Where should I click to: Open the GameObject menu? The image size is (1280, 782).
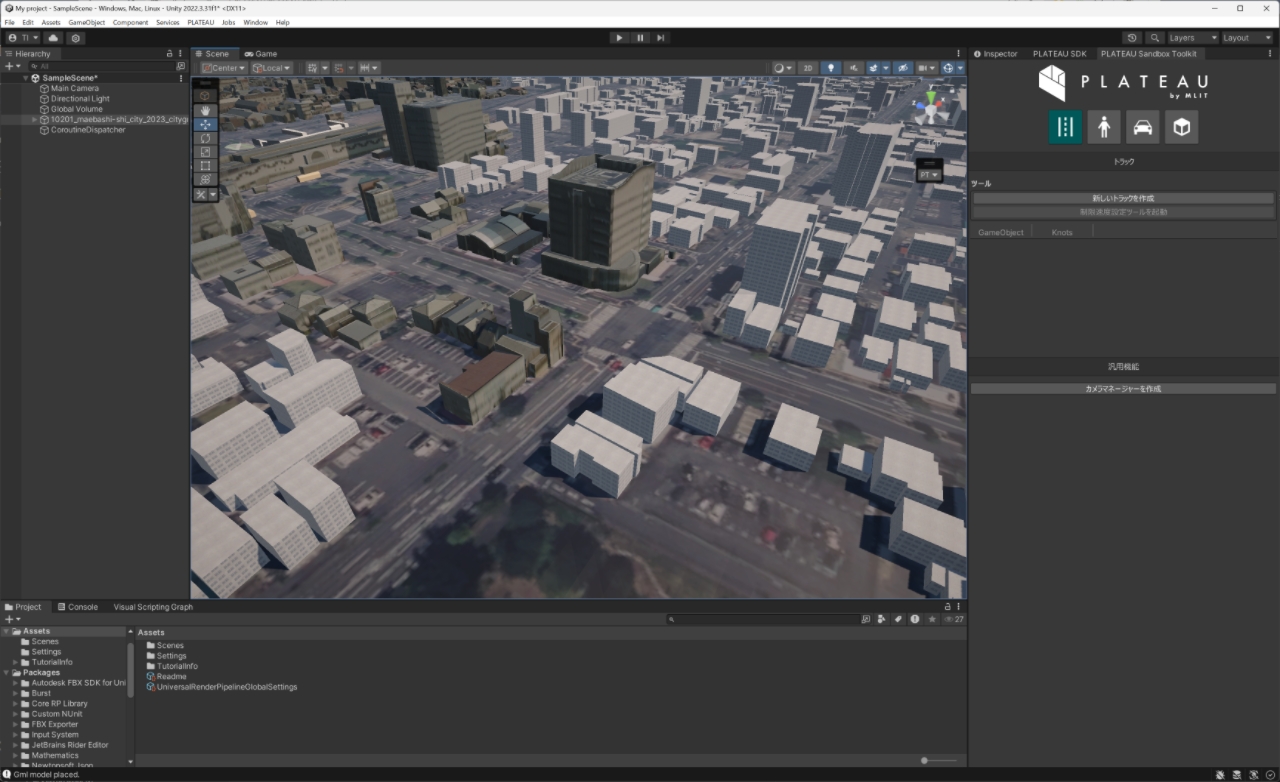coord(86,22)
